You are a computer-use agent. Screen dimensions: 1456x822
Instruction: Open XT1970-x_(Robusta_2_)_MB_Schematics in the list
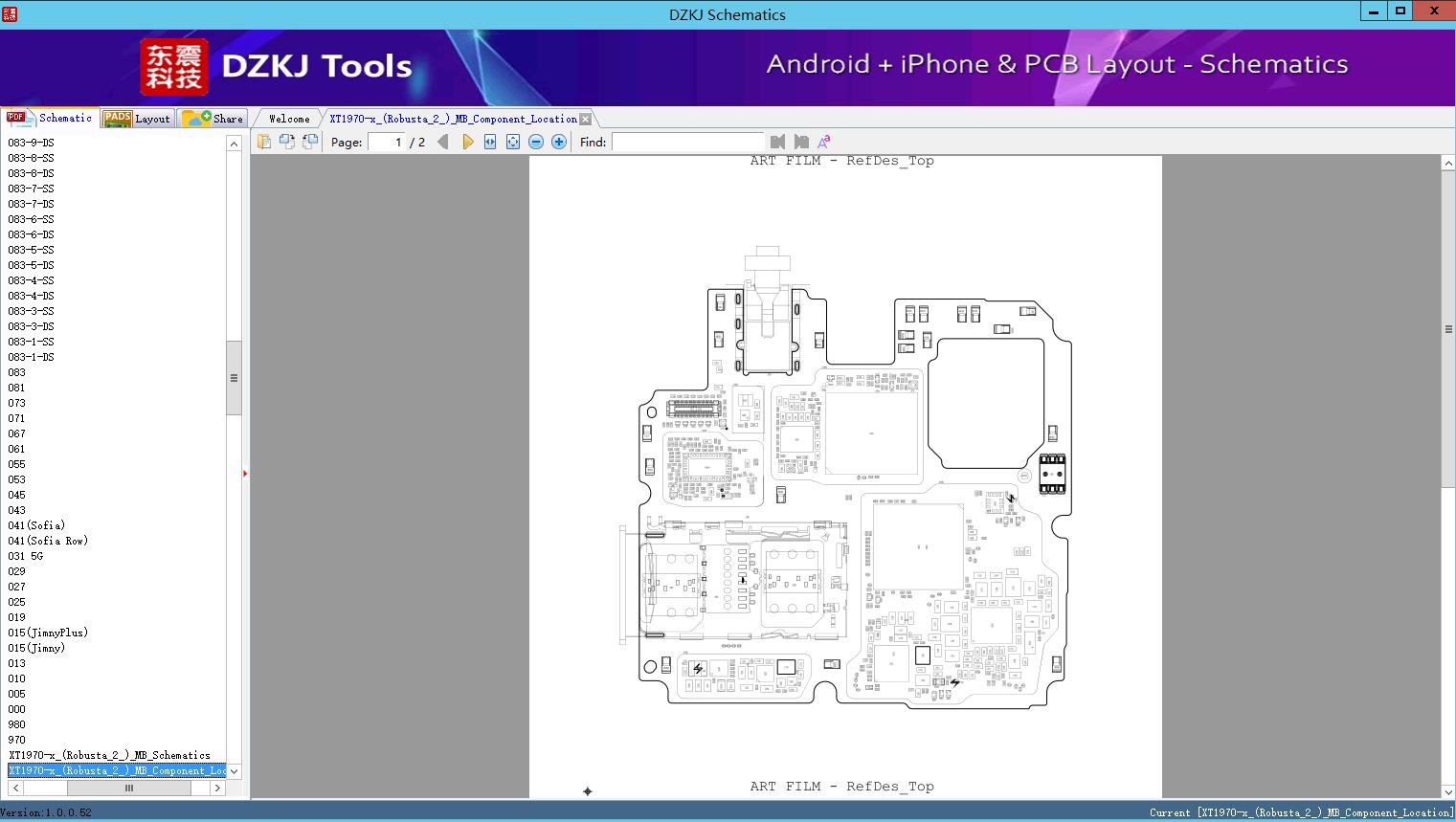[109, 755]
